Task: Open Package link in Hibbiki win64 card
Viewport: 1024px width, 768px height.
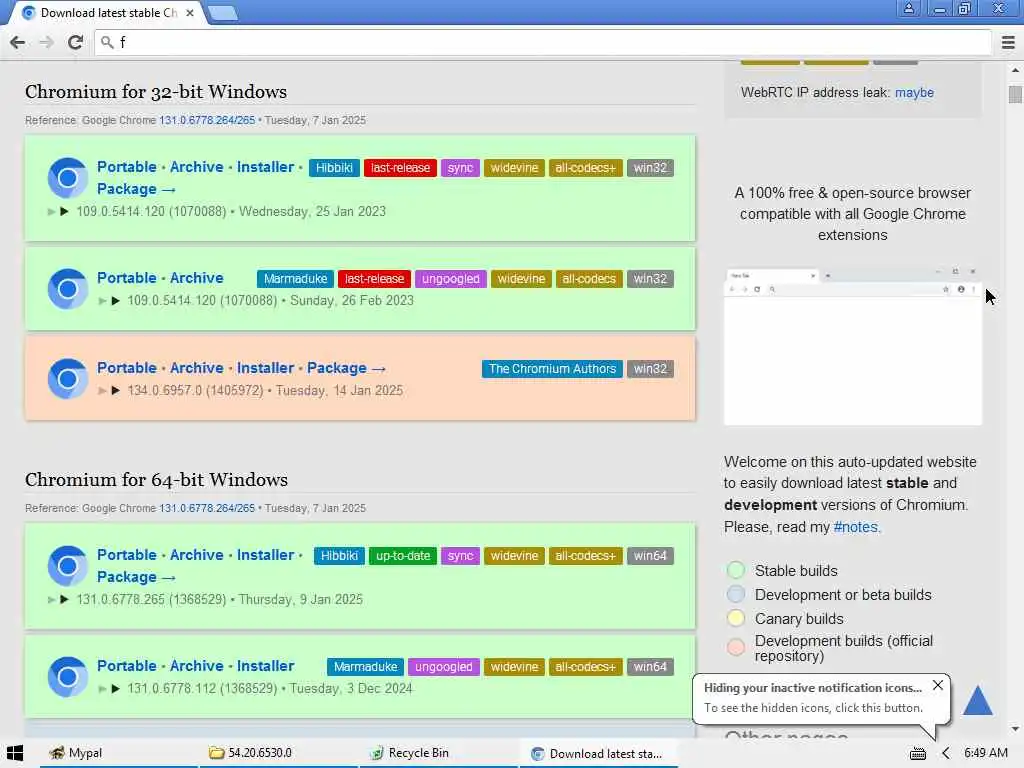Action: pos(136,577)
